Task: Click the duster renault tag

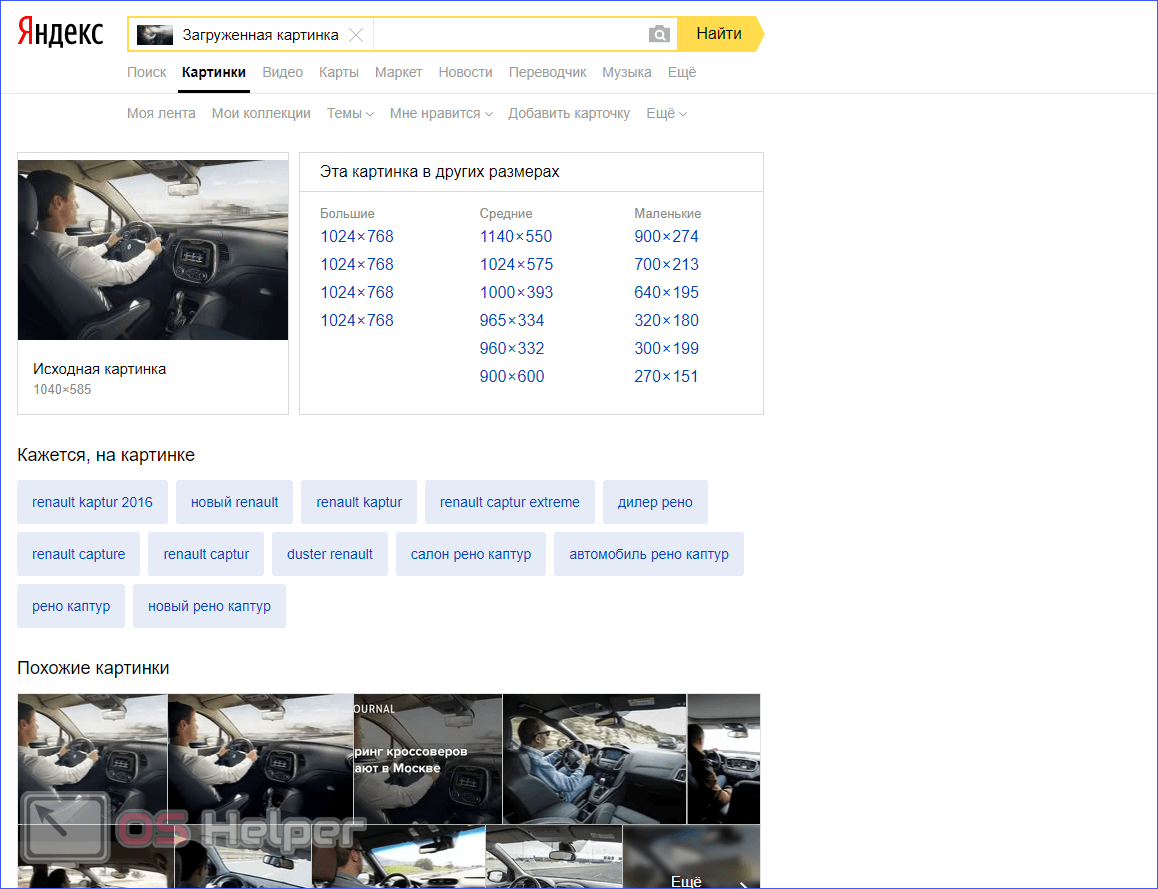Action: coord(329,554)
